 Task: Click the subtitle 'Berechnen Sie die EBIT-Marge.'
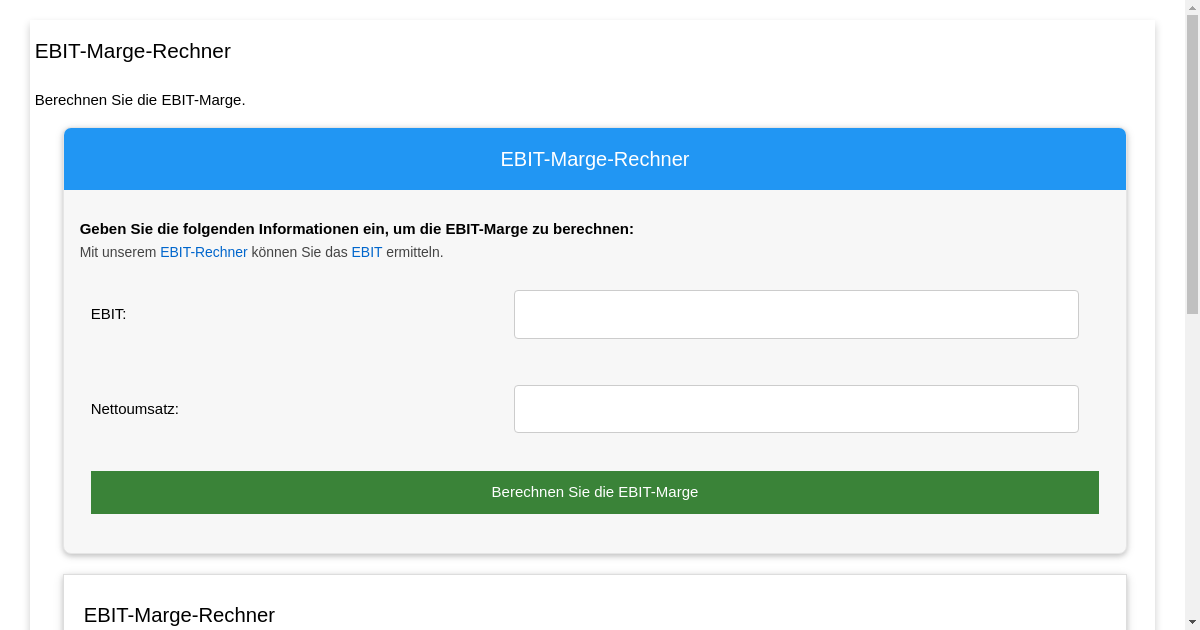[140, 100]
